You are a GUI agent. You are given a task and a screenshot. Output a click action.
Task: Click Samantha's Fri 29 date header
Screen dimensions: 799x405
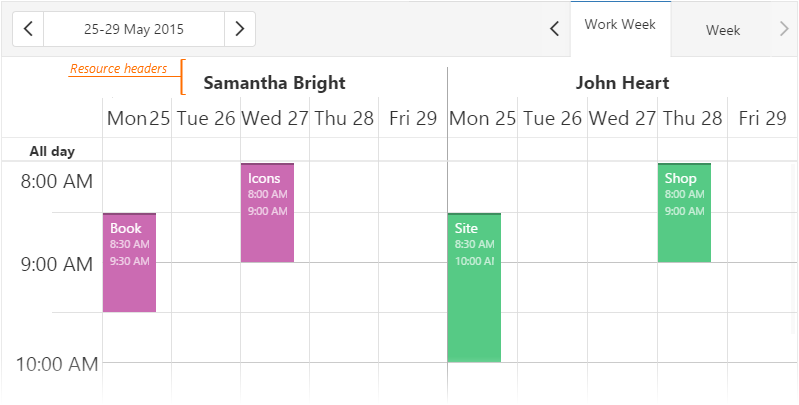(x=413, y=119)
